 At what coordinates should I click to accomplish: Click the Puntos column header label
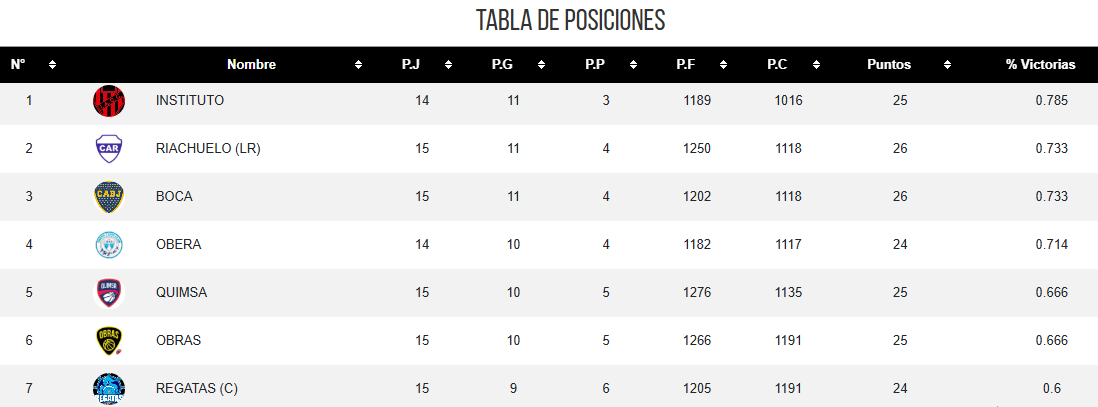click(889, 64)
